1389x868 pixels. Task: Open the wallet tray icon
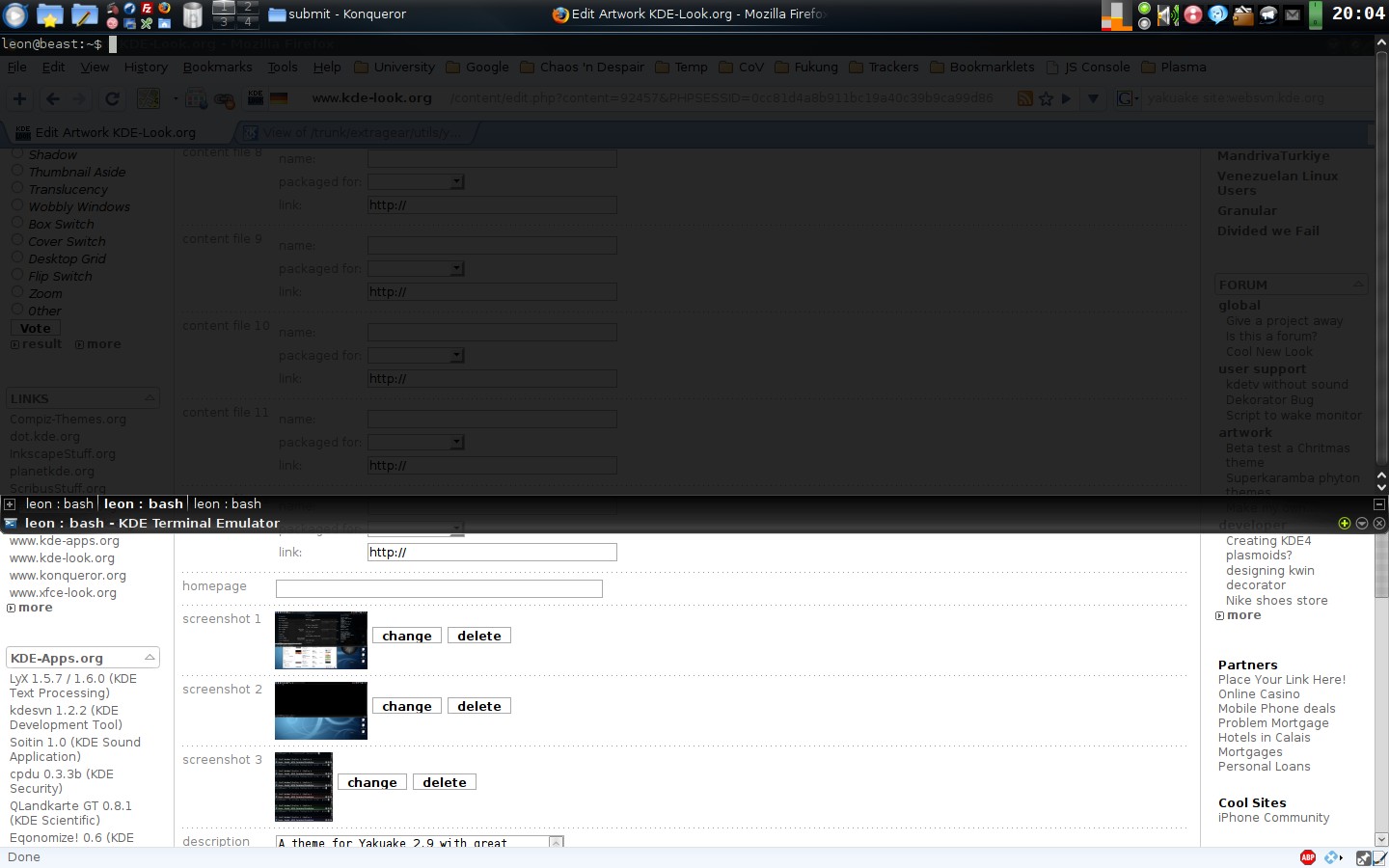click(1242, 14)
